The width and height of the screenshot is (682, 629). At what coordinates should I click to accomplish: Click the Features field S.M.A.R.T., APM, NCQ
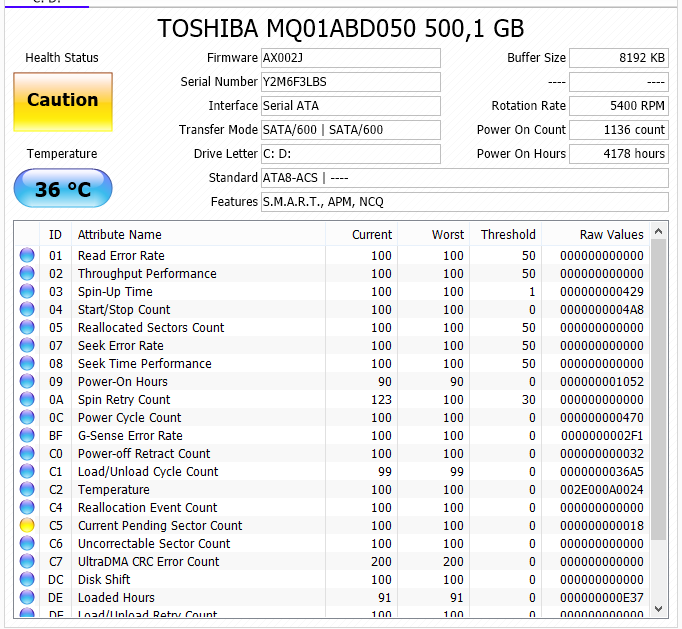pos(465,202)
